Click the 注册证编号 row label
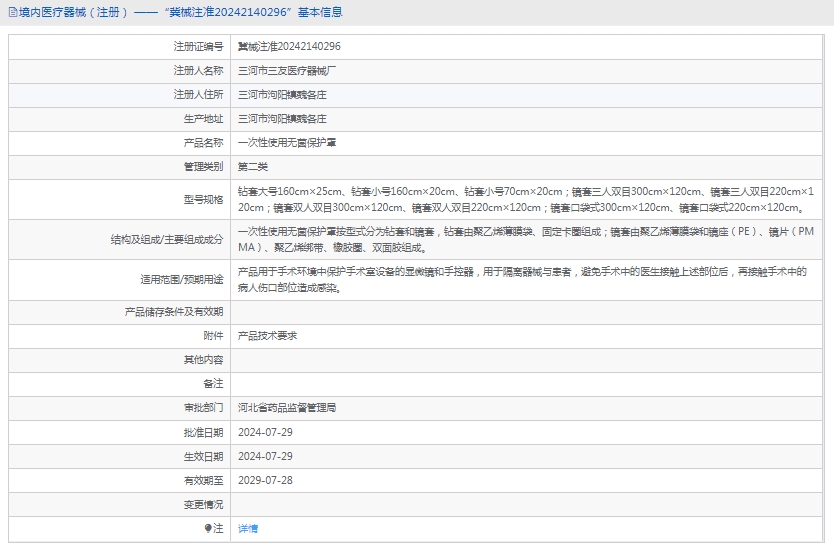 point(198,46)
